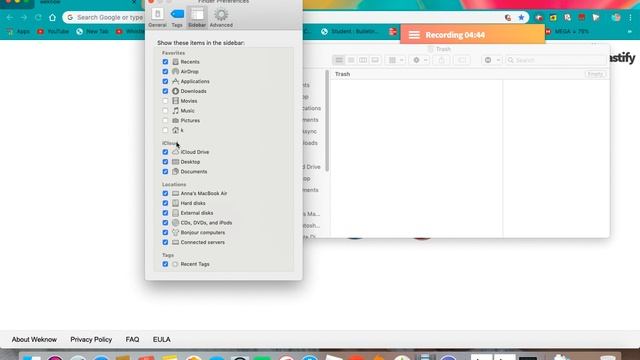The height and width of the screenshot is (360, 640).
Task: Click the Empty button in Trash window
Action: (596, 74)
